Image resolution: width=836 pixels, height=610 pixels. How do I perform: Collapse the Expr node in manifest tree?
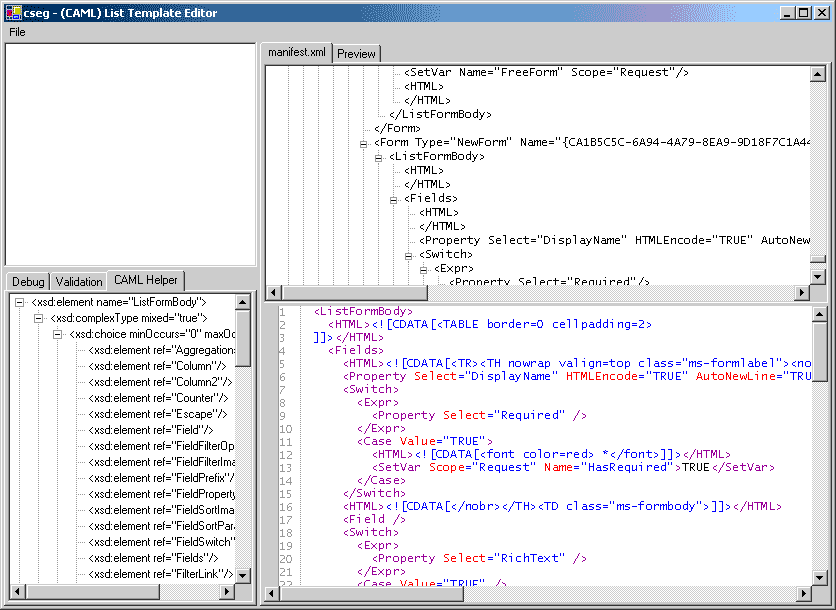[423, 270]
